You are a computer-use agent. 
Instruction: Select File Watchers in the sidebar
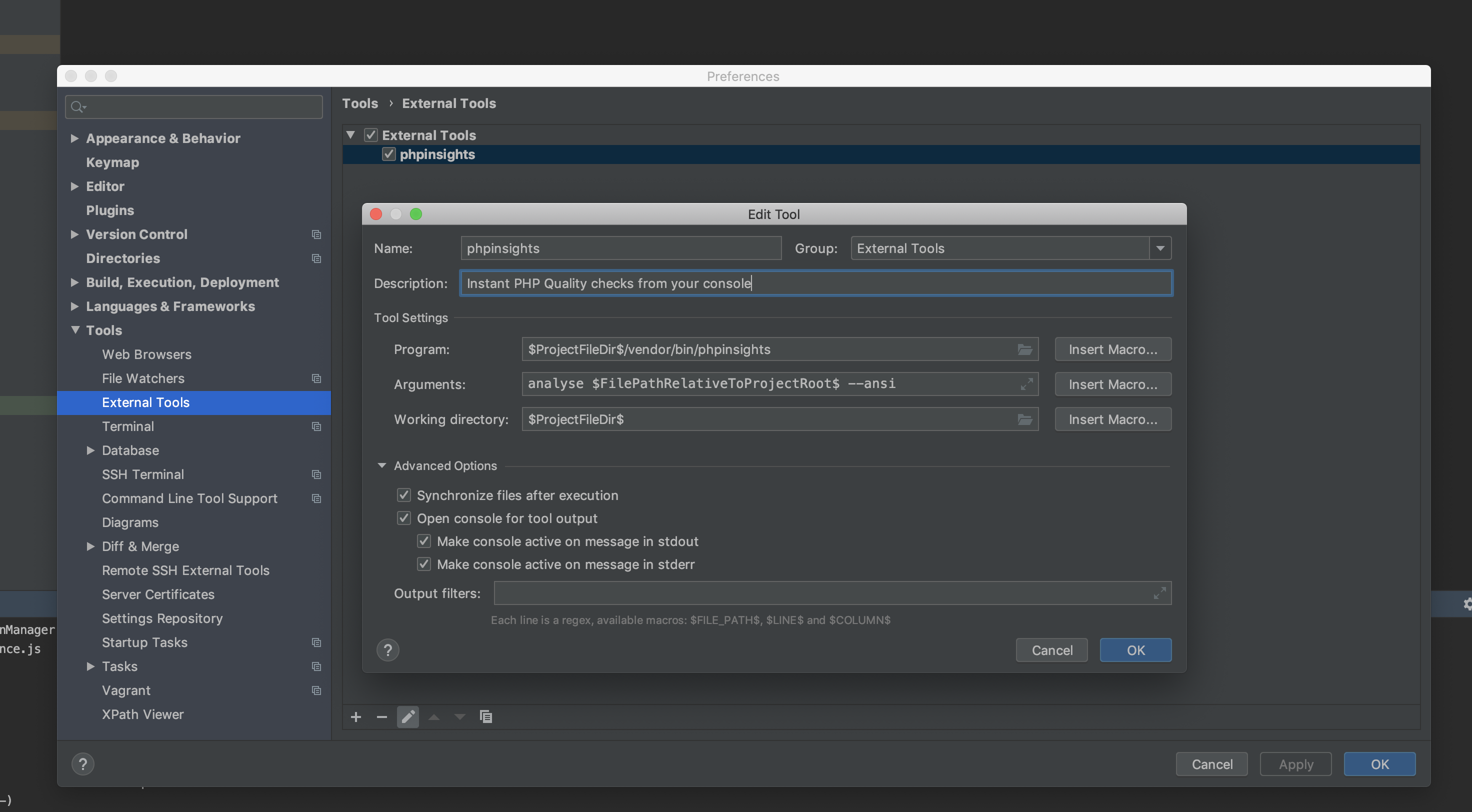click(143, 378)
